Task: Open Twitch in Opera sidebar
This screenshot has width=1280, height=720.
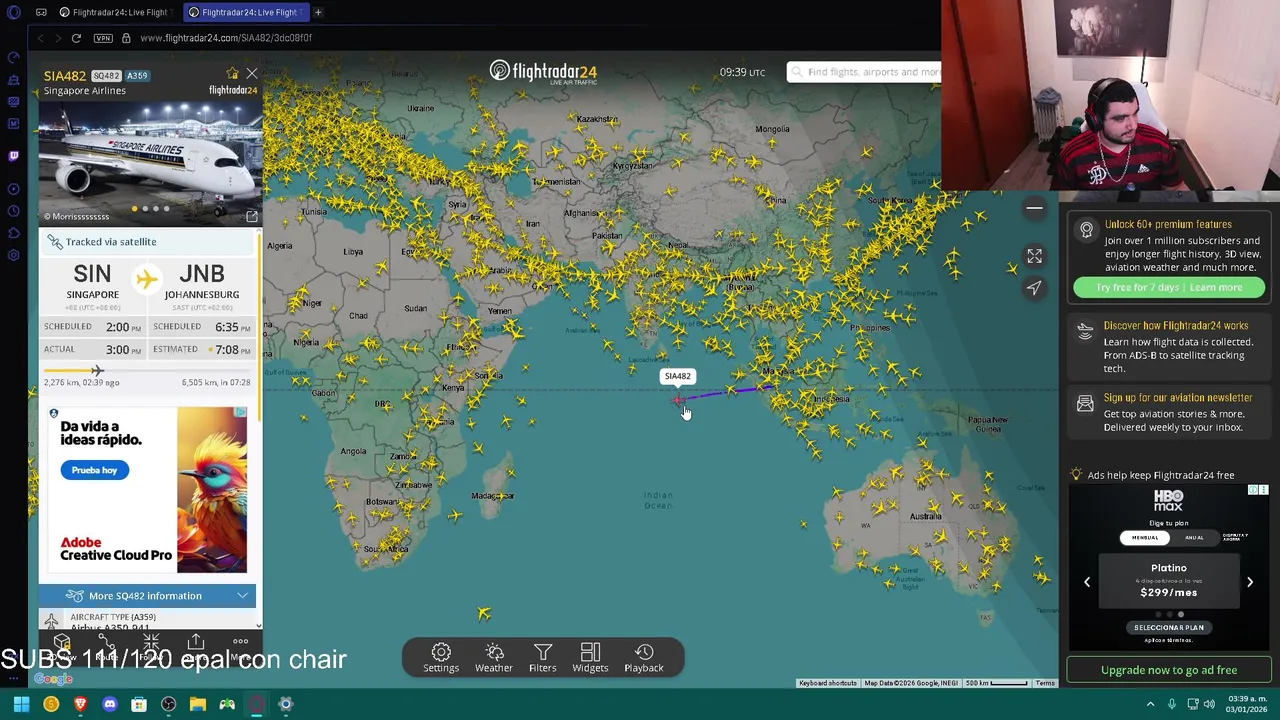Action: click(x=14, y=156)
